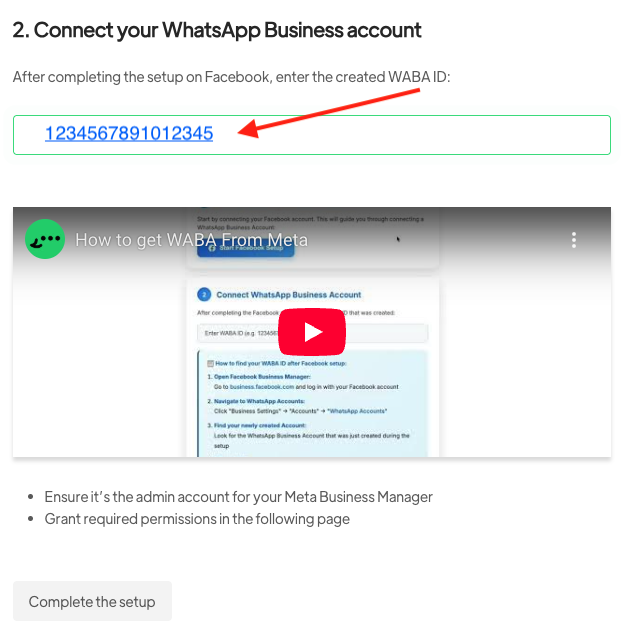Focus the WABA ID input field
Screen dimensions: 628x640
click(x=312, y=135)
